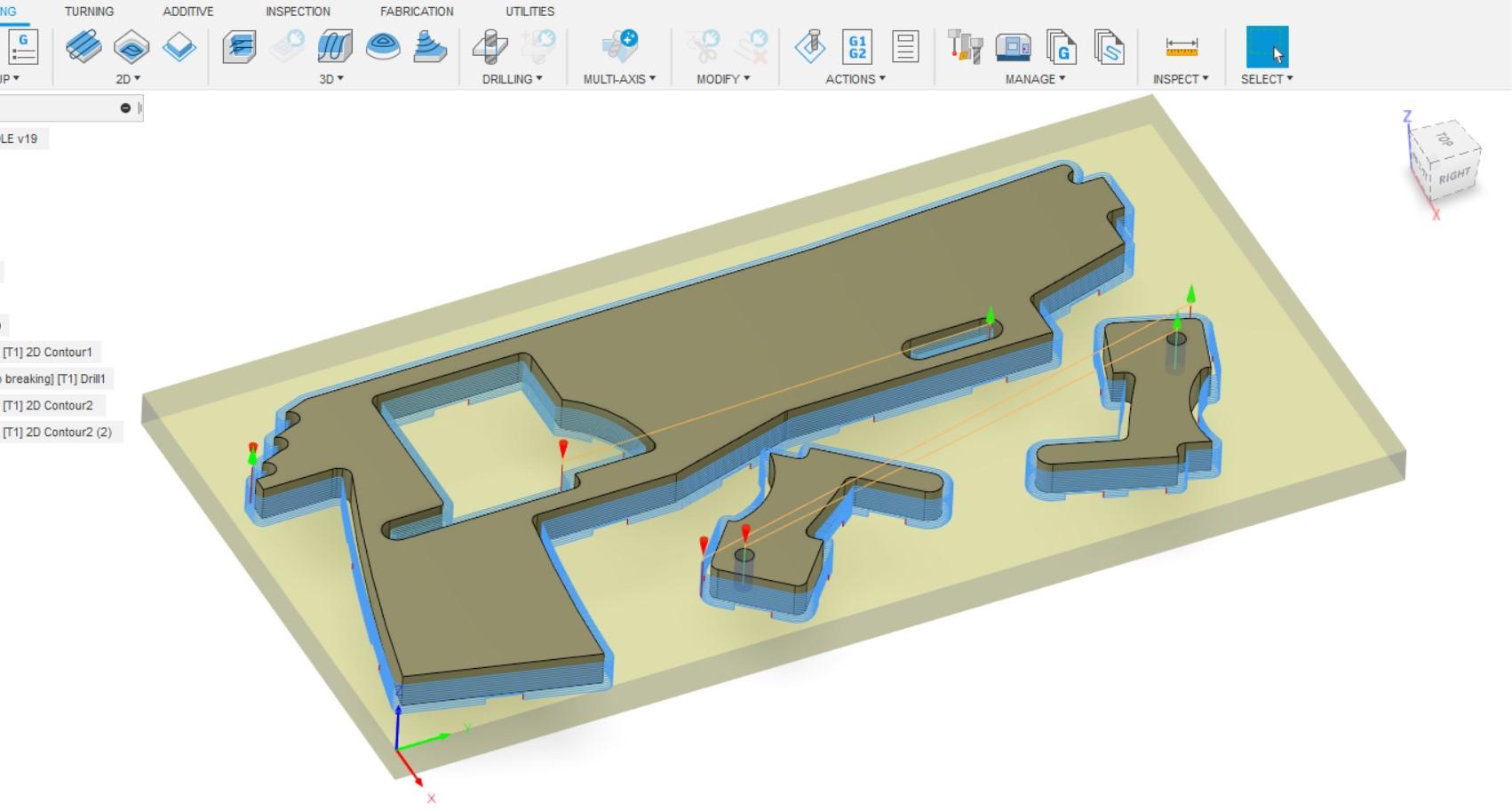Open the INSPECT dropdown
This screenshot has width=1512, height=811.
(x=1181, y=79)
